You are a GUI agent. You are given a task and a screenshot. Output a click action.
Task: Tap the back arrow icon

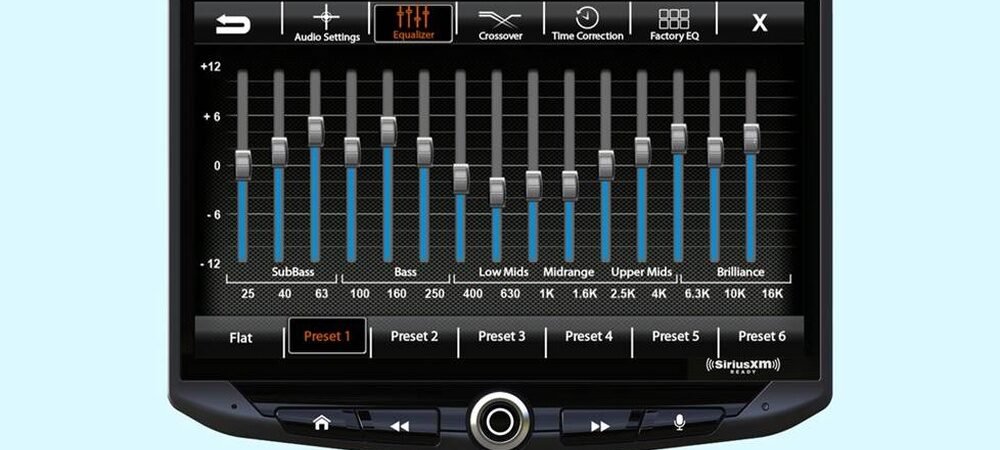click(x=233, y=24)
